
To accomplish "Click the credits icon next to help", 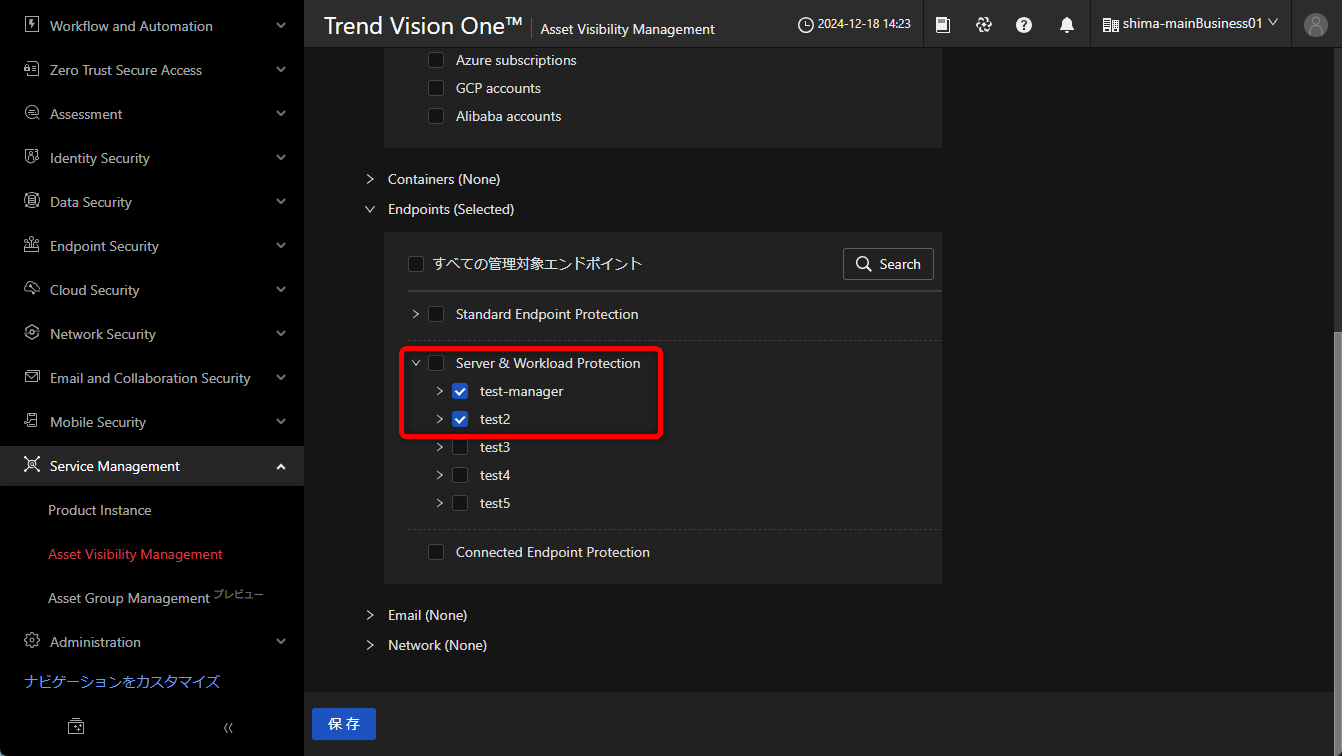I will pyautogui.click(x=984, y=25).
